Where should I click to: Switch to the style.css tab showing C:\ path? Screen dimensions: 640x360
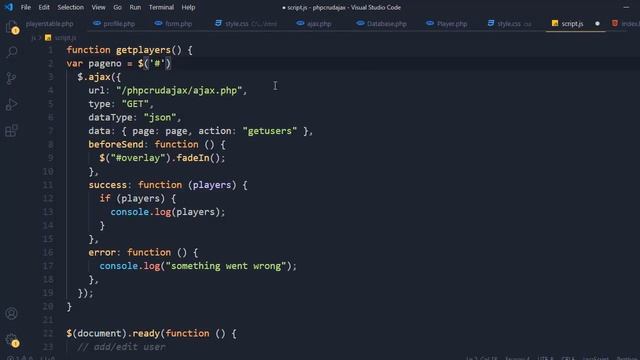(x=246, y=24)
